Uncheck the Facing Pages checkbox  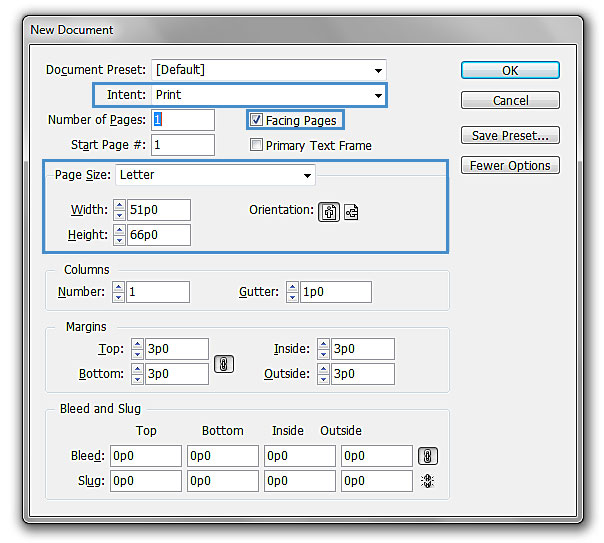[256, 120]
